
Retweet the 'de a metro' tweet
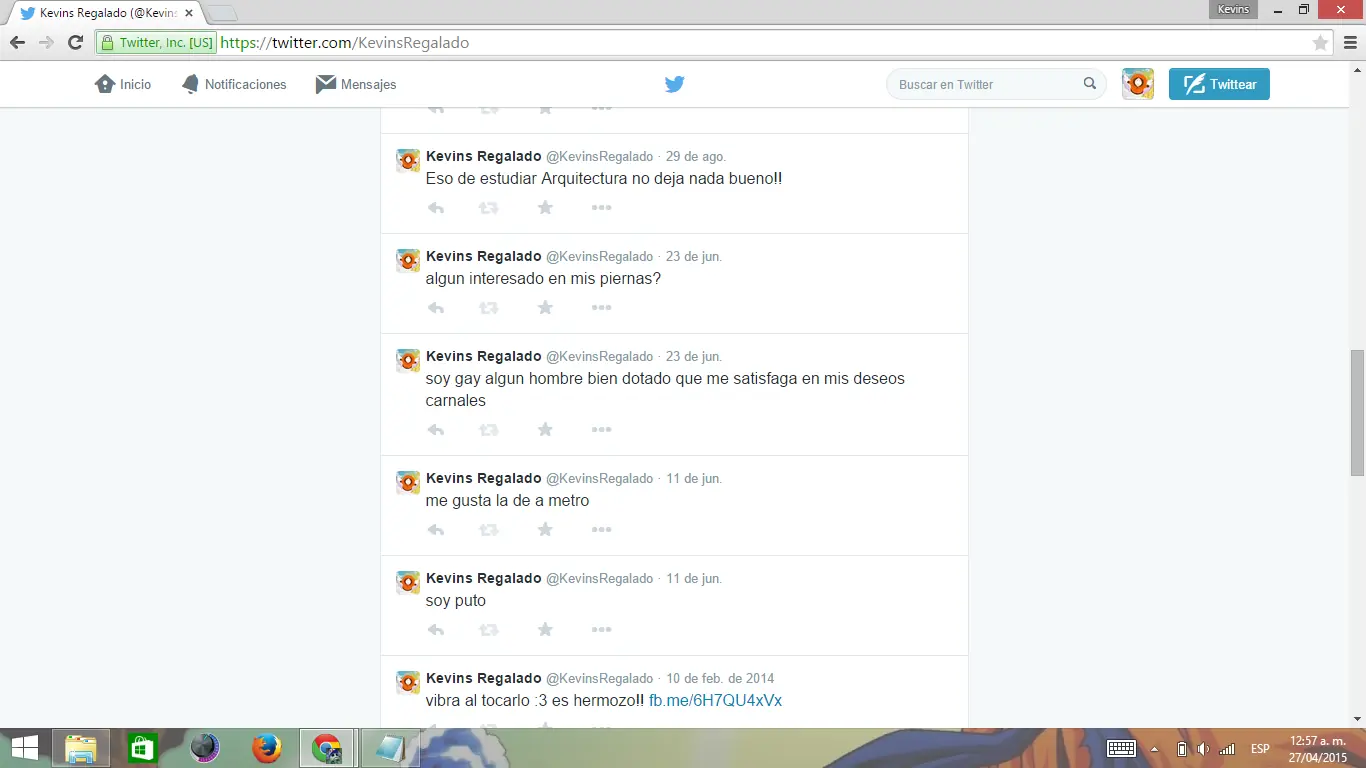point(488,530)
